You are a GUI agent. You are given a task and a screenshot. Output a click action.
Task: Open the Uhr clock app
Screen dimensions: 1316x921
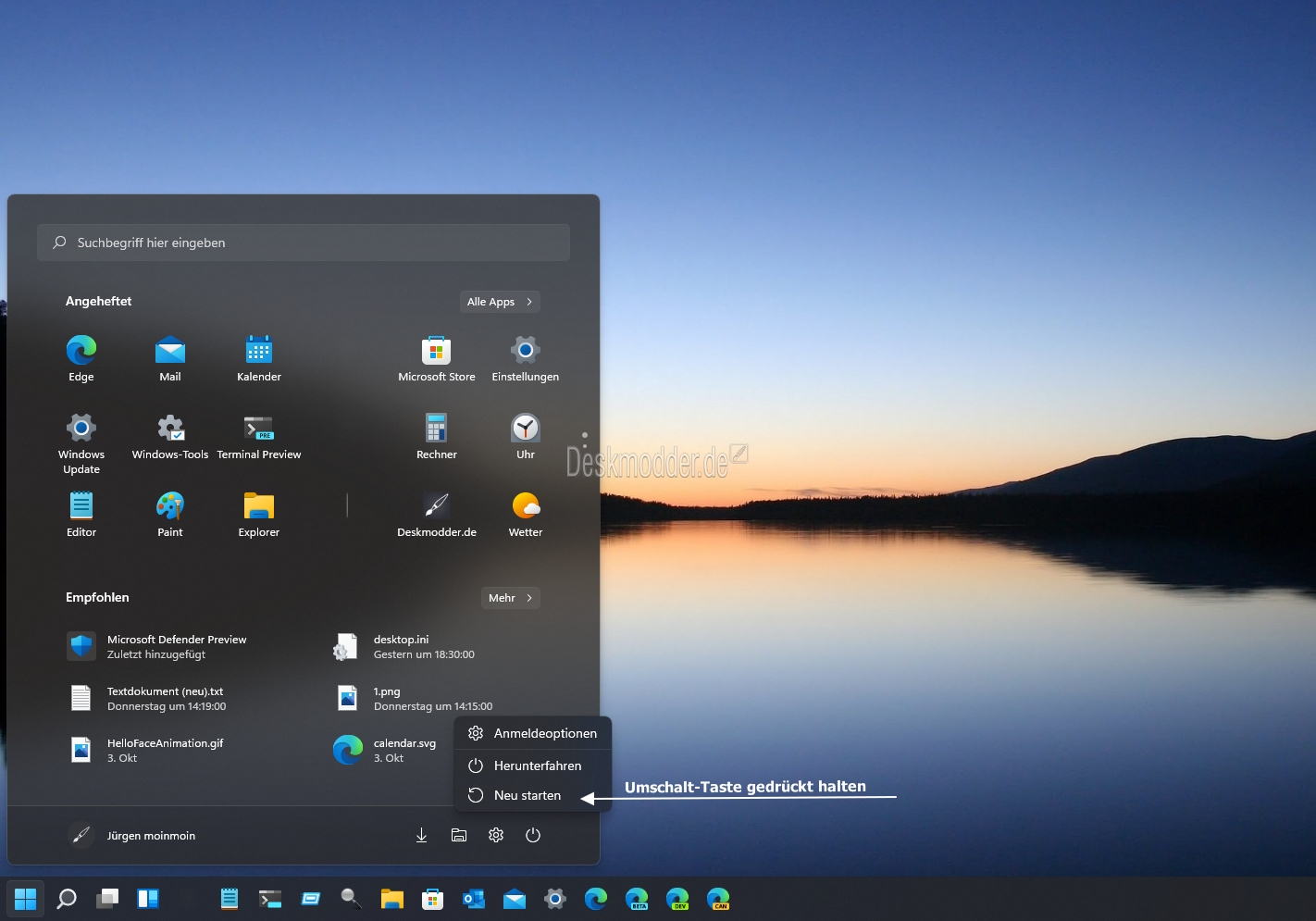tap(526, 436)
